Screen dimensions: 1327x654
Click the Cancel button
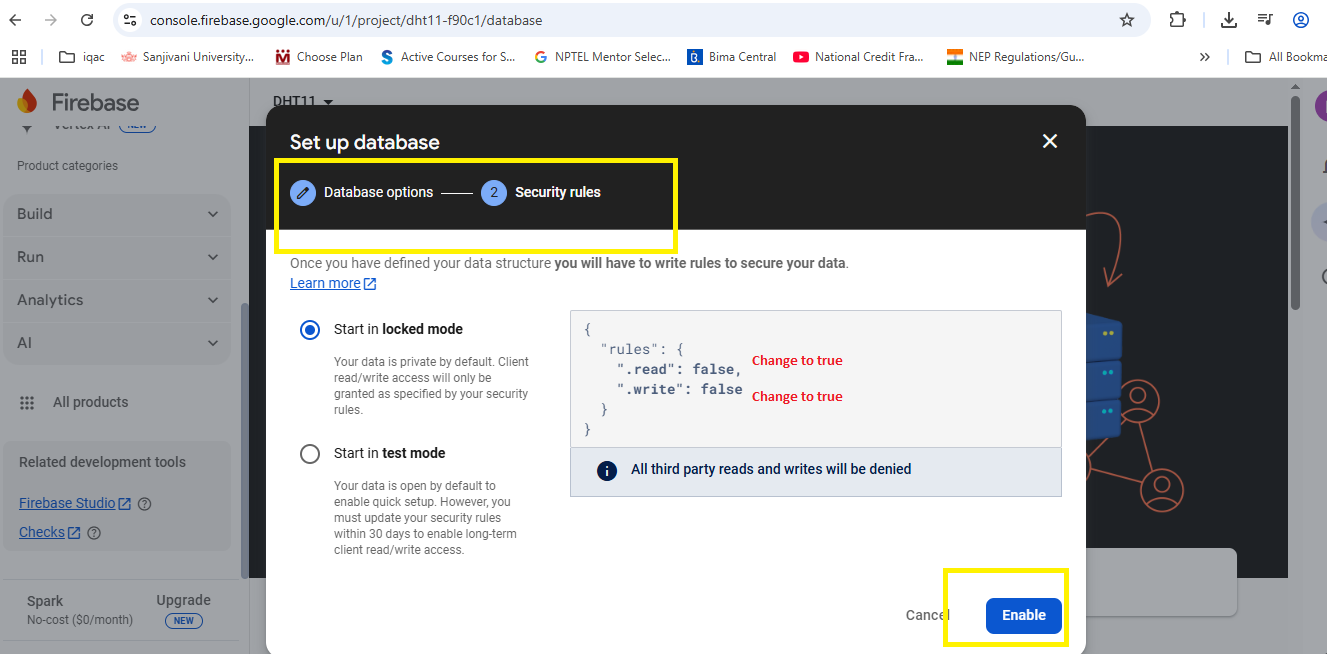(x=927, y=615)
